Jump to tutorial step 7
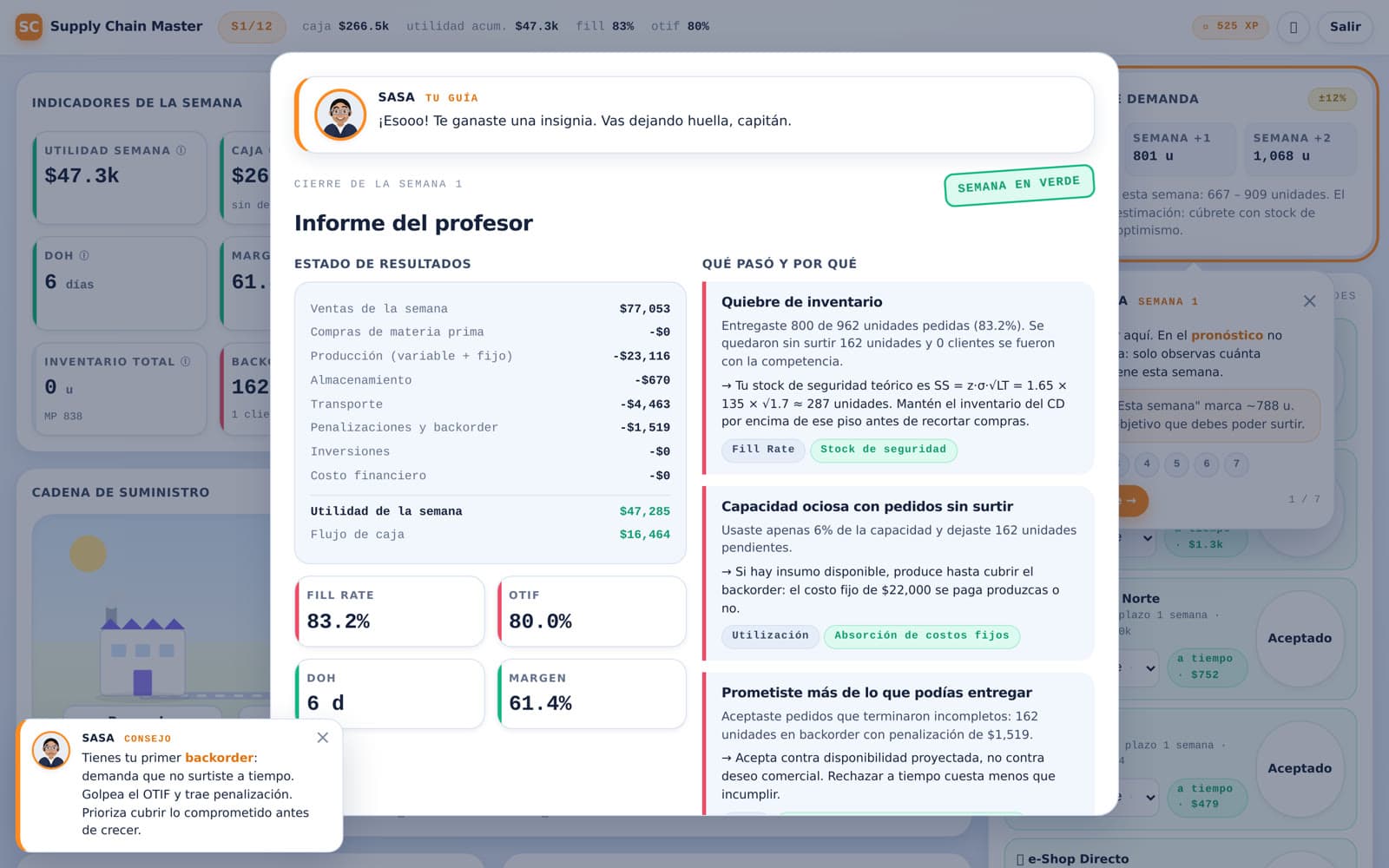The width and height of the screenshot is (1389, 868). pyautogui.click(x=1236, y=464)
